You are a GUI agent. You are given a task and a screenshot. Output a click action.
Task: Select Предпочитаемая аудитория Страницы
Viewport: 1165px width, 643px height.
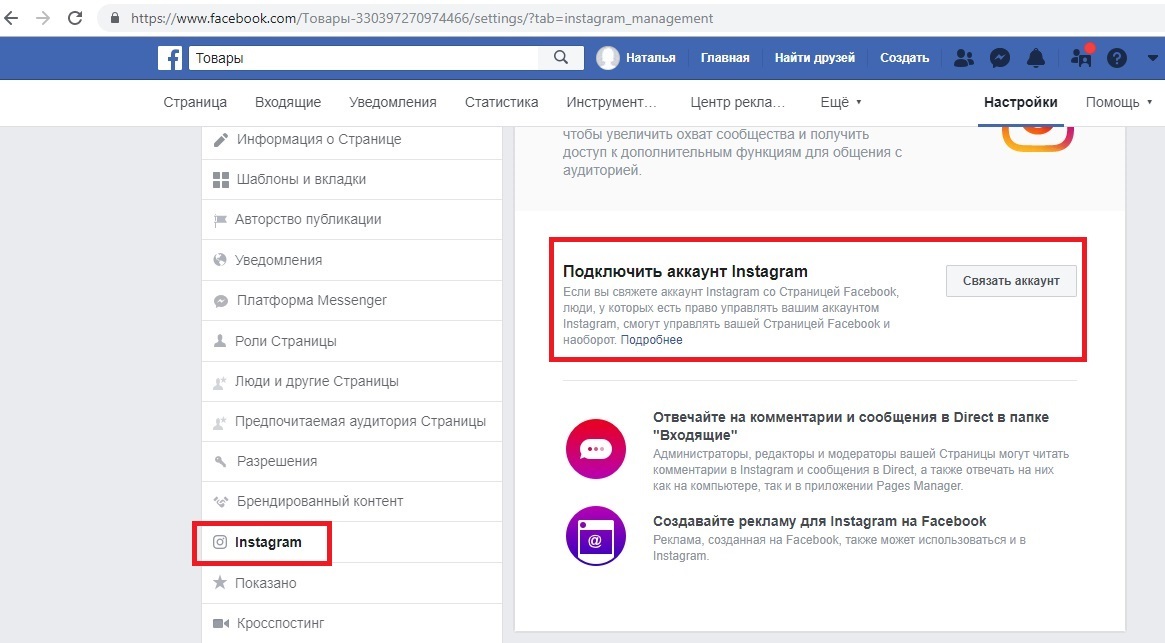click(351, 421)
